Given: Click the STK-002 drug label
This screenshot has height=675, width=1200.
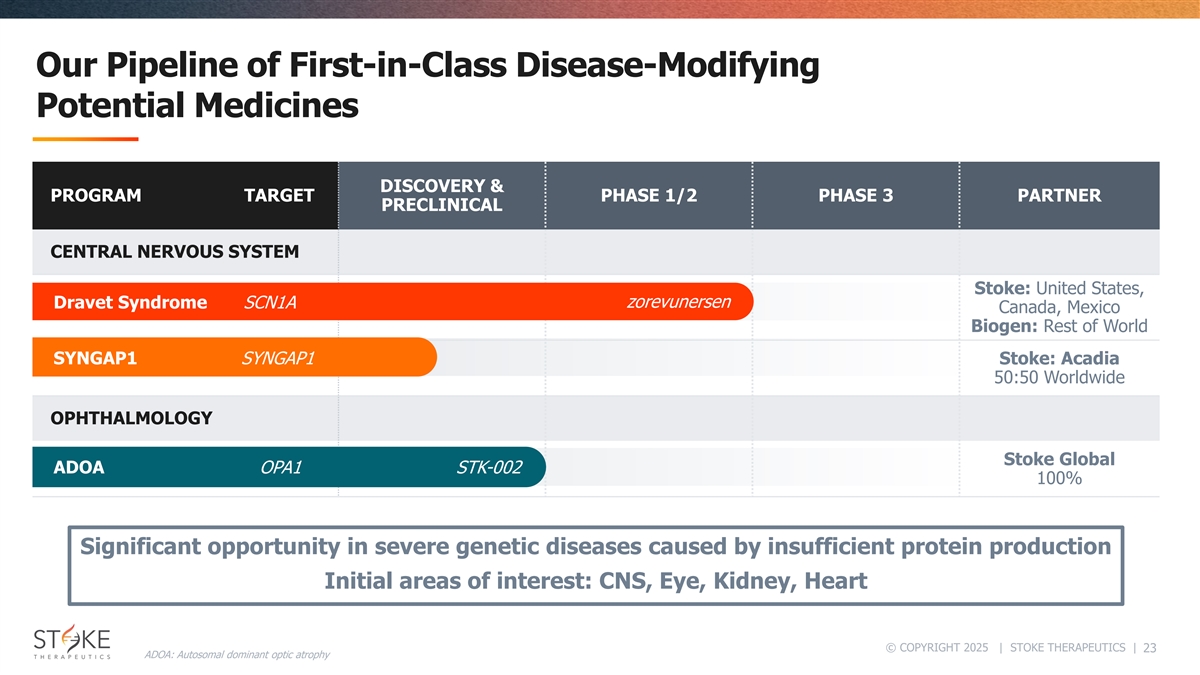Looking at the screenshot, I should [x=488, y=467].
